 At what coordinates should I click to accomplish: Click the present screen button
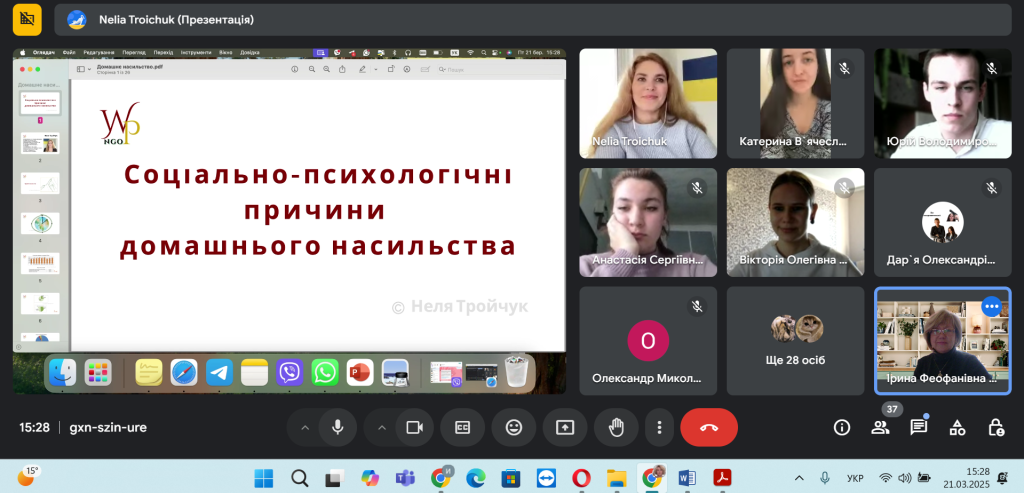pyautogui.click(x=565, y=427)
